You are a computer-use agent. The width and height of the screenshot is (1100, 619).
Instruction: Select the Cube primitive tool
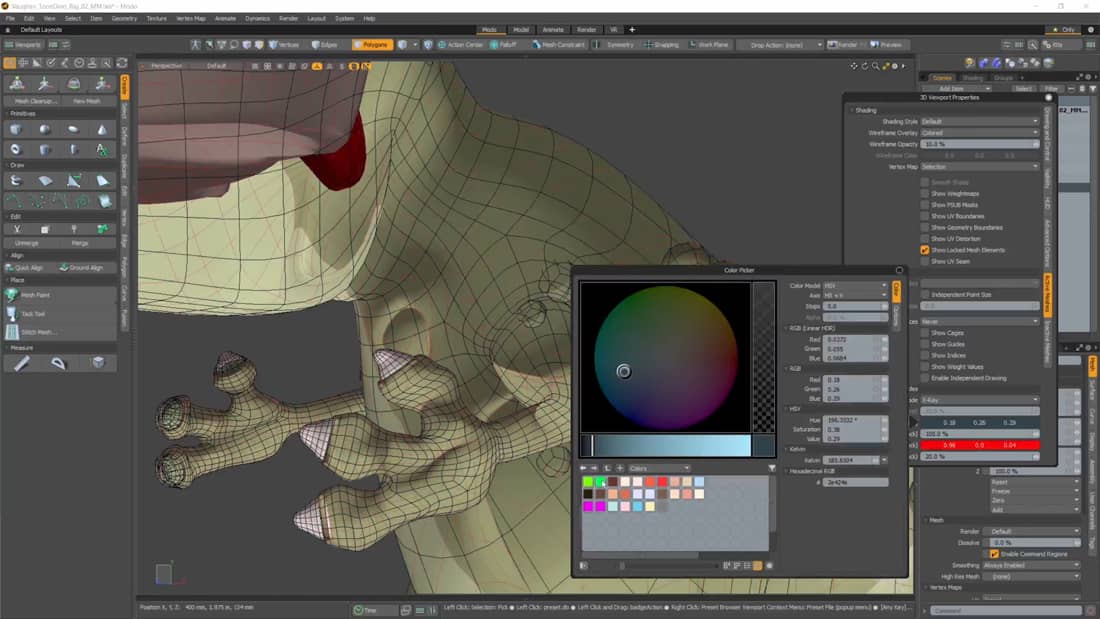16,130
